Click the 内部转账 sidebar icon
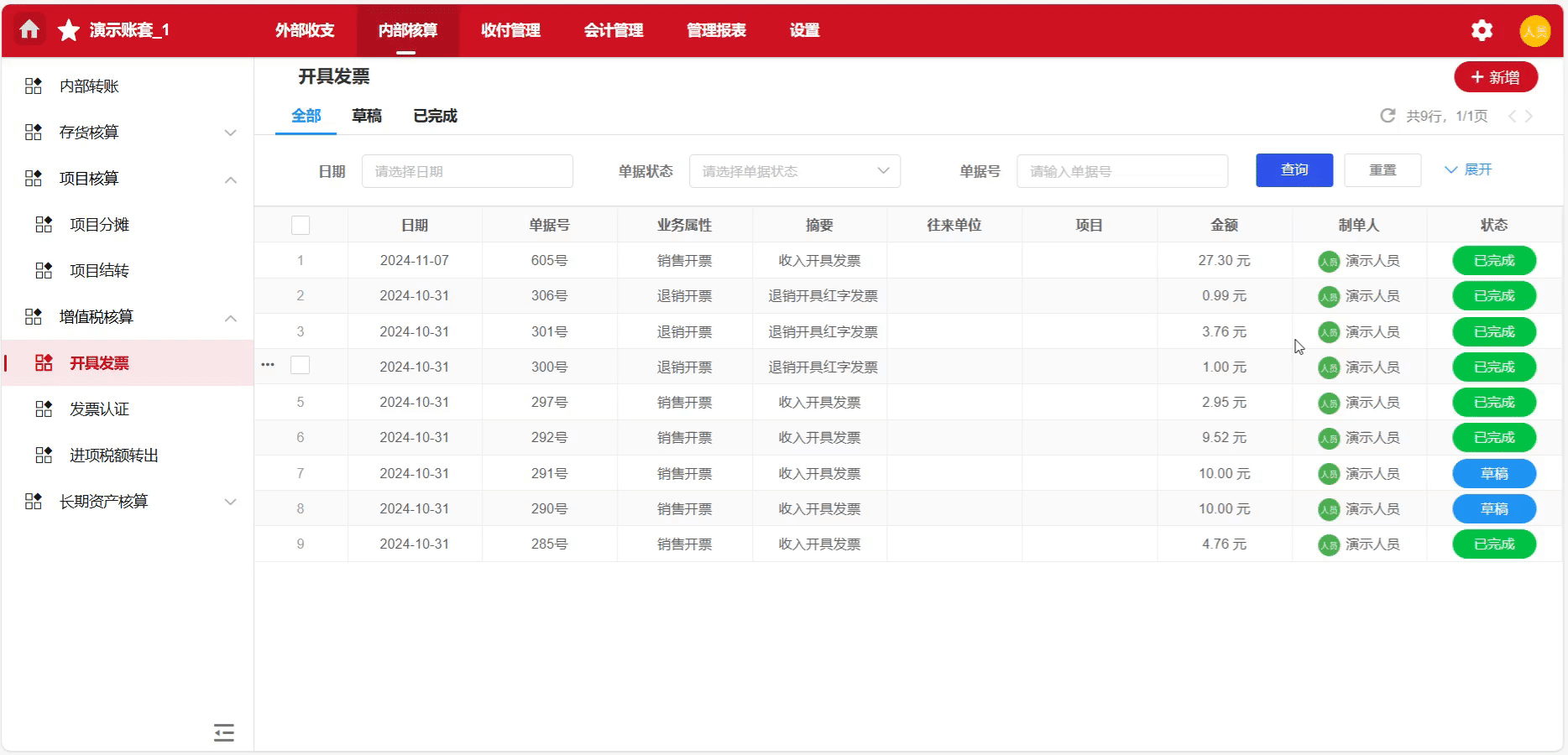This screenshot has width=1568, height=755. coord(34,86)
